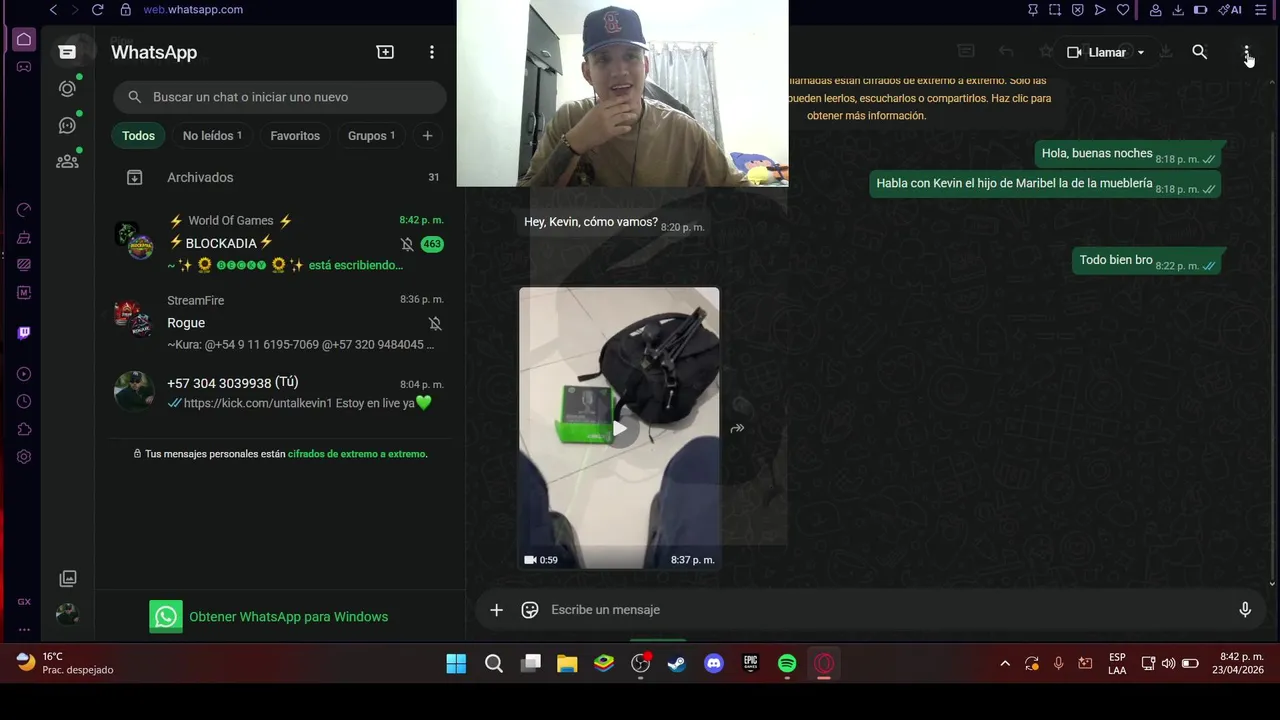
Task: Play the 0:59 video message
Action: [x=619, y=428]
